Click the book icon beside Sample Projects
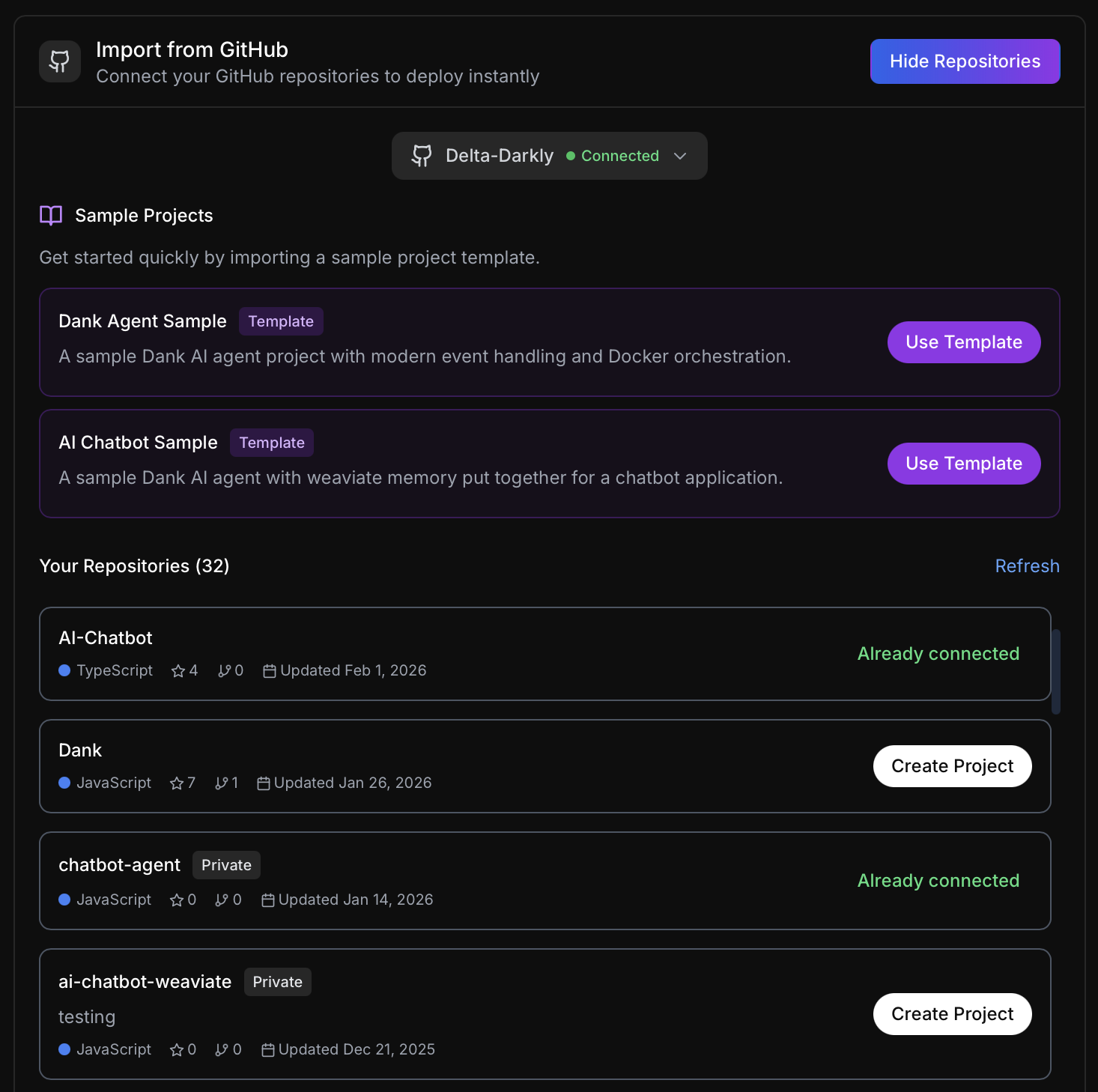 click(x=51, y=216)
